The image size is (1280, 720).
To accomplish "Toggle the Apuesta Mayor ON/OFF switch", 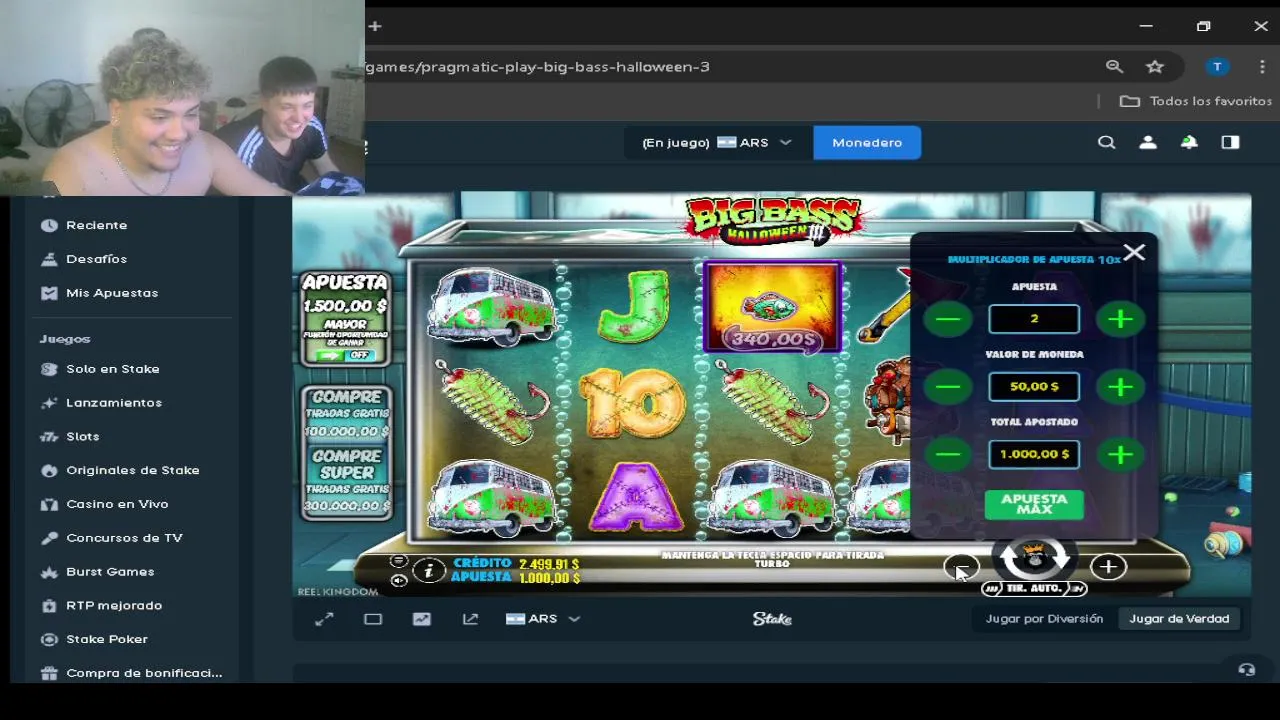I will coord(345,356).
